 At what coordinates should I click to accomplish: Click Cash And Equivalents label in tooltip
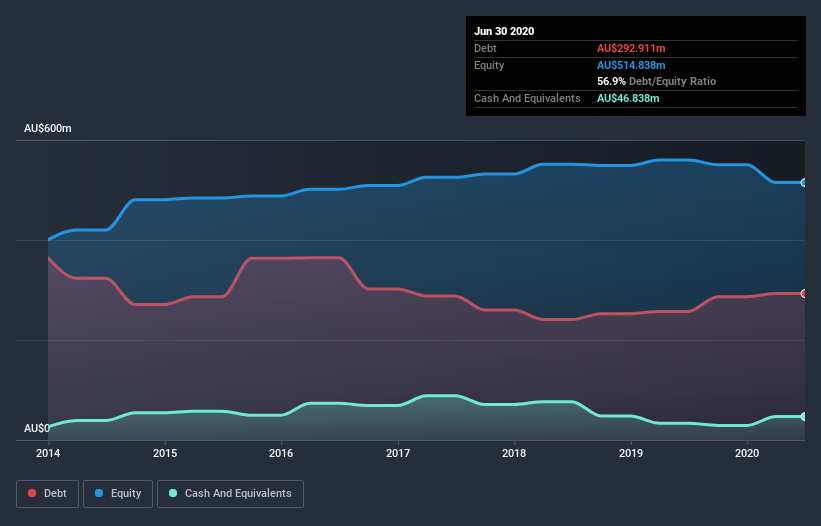click(x=527, y=98)
